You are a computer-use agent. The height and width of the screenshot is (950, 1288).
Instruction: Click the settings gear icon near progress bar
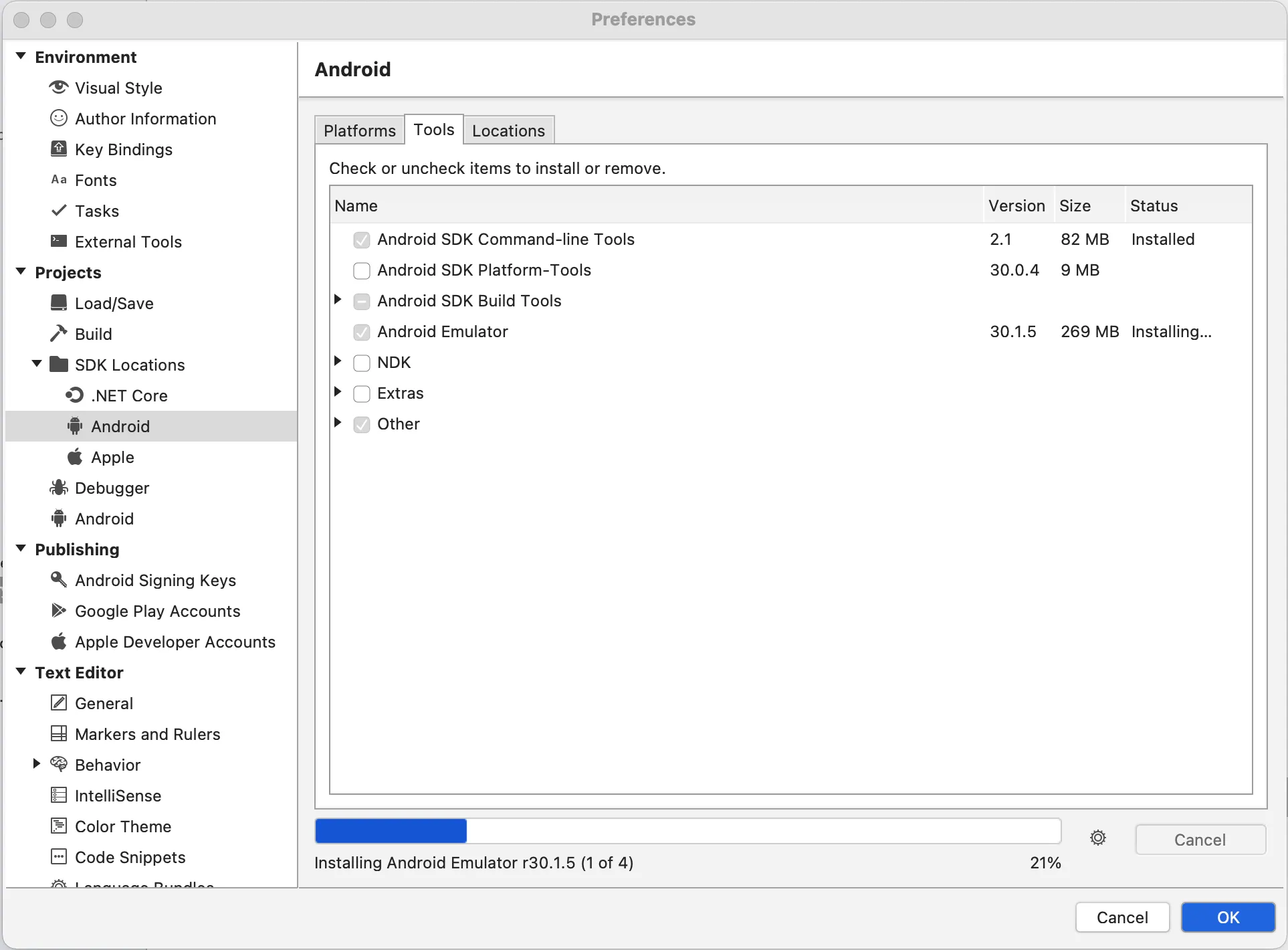click(x=1098, y=838)
